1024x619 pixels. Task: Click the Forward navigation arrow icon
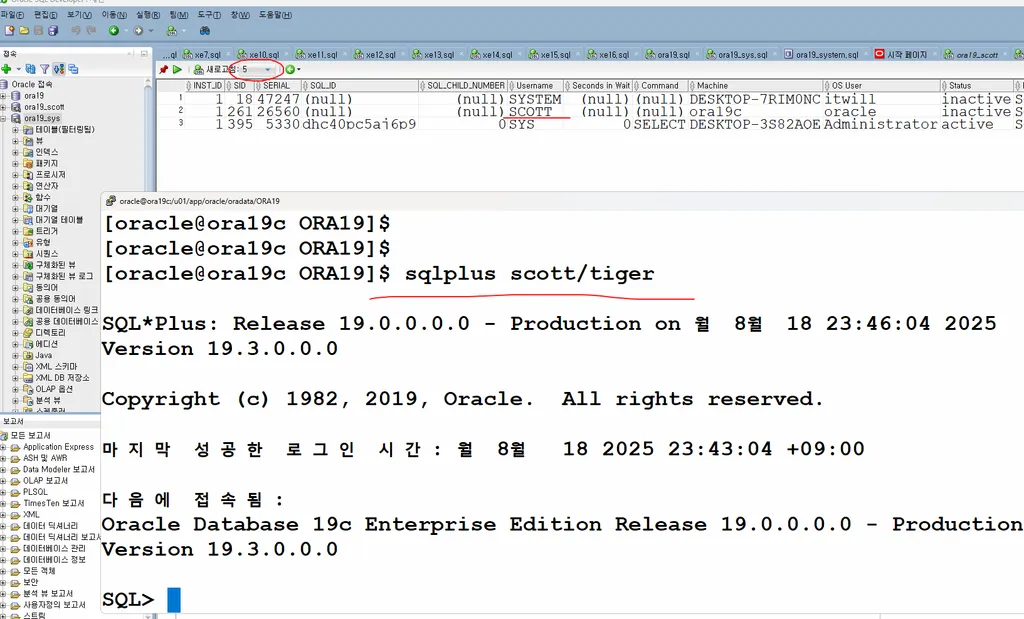(x=138, y=30)
